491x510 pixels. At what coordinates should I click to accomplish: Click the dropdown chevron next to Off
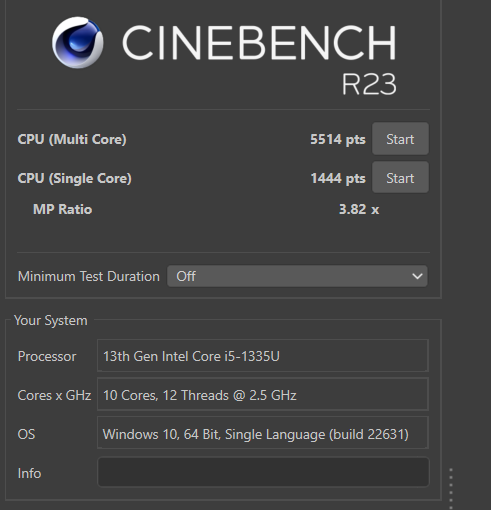point(417,276)
